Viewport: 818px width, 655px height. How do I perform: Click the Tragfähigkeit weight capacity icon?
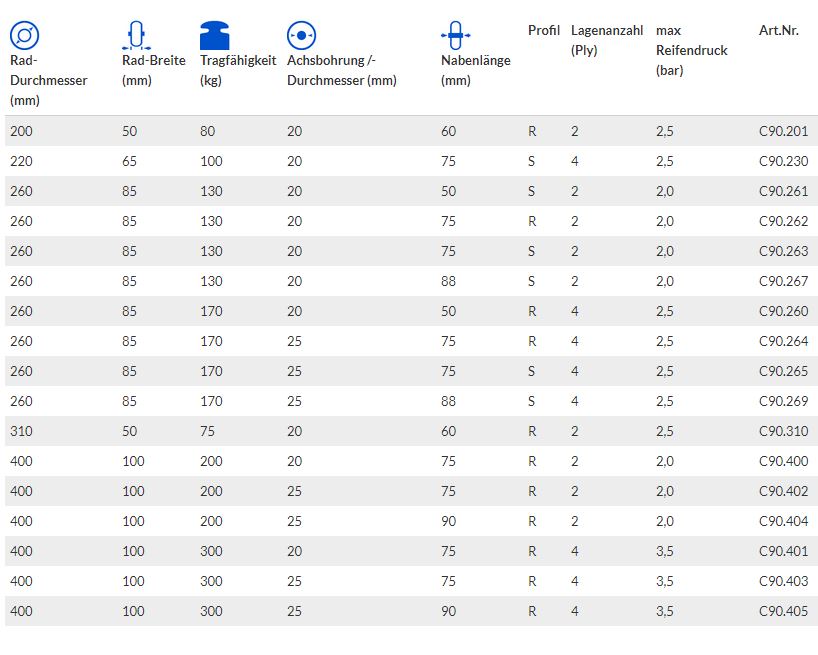pyautogui.click(x=214, y=35)
